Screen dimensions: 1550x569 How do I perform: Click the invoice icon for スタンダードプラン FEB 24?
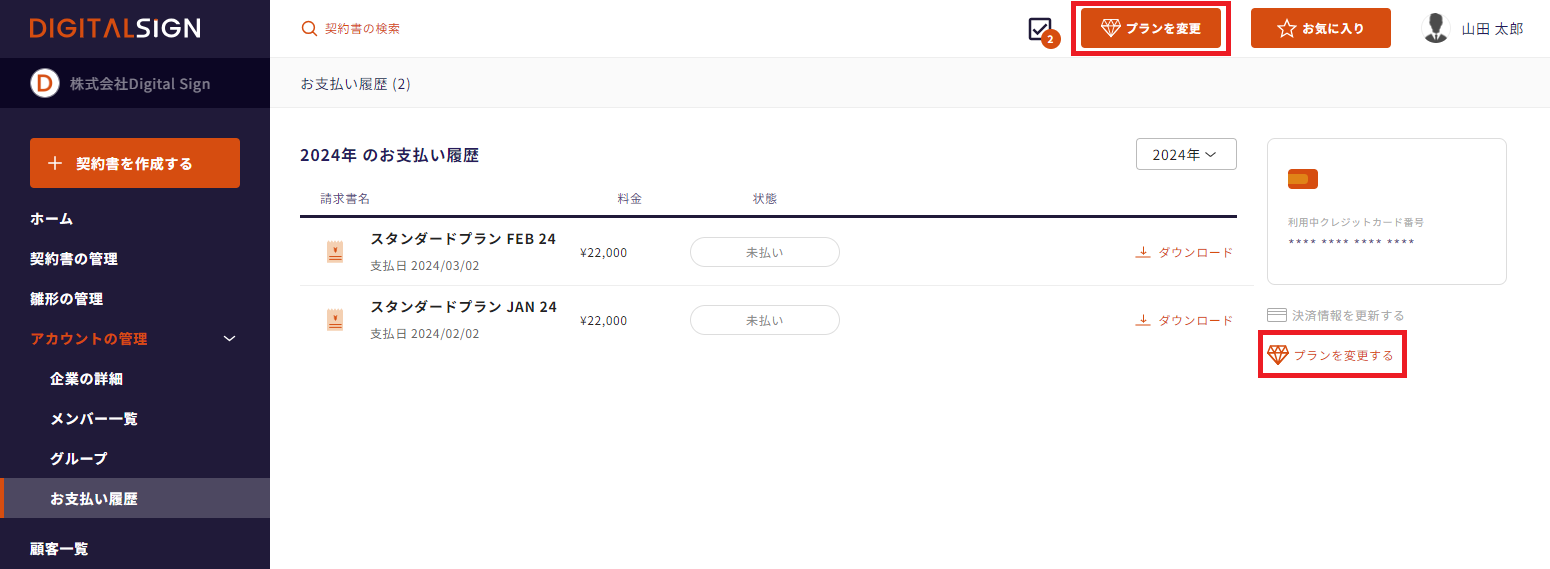(335, 252)
